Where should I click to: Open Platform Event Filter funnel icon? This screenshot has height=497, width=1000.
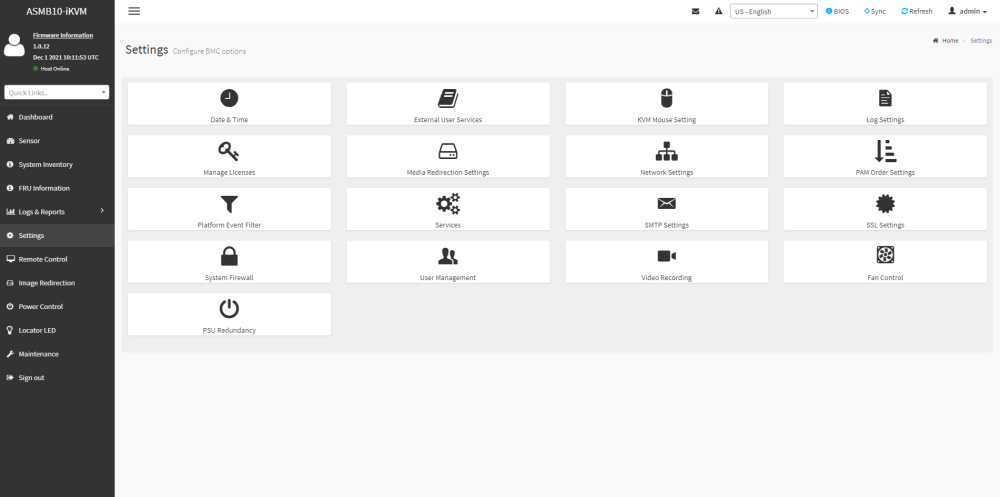click(229, 204)
